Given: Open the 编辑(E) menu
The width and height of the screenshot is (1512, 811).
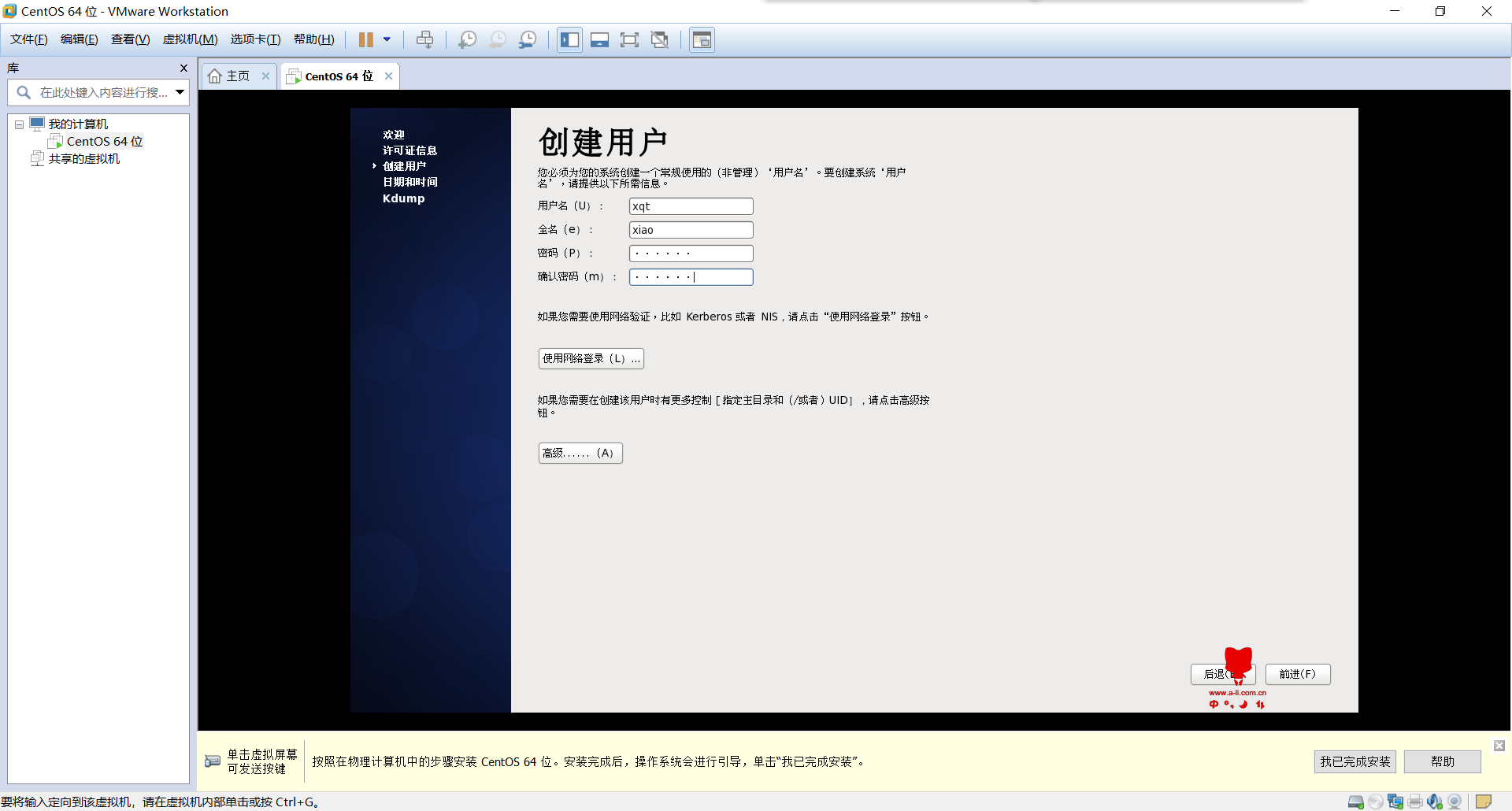Looking at the screenshot, I should 80,39.
